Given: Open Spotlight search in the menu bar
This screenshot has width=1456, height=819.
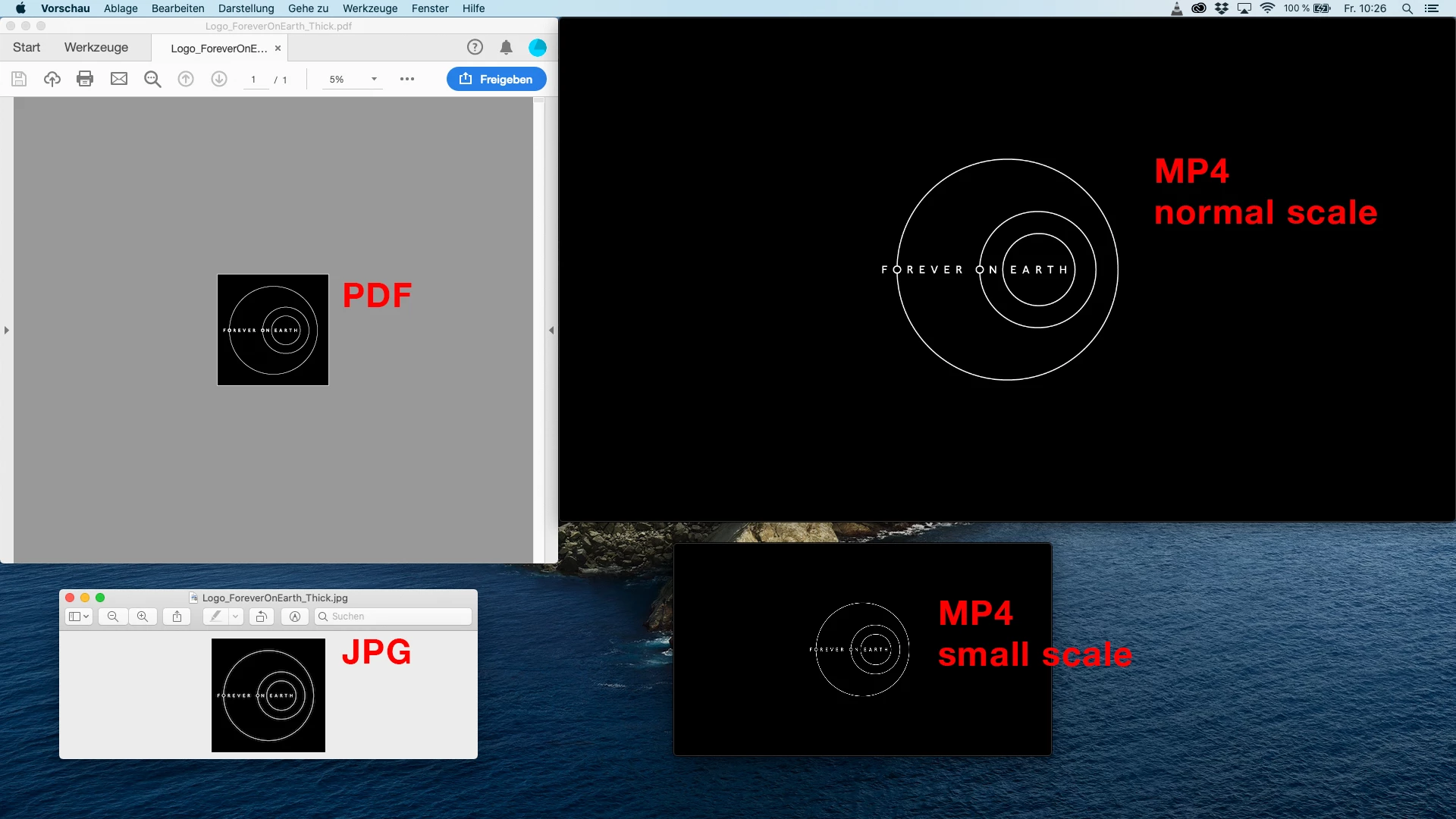Looking at the screenshot, I should coord(1407,8).
